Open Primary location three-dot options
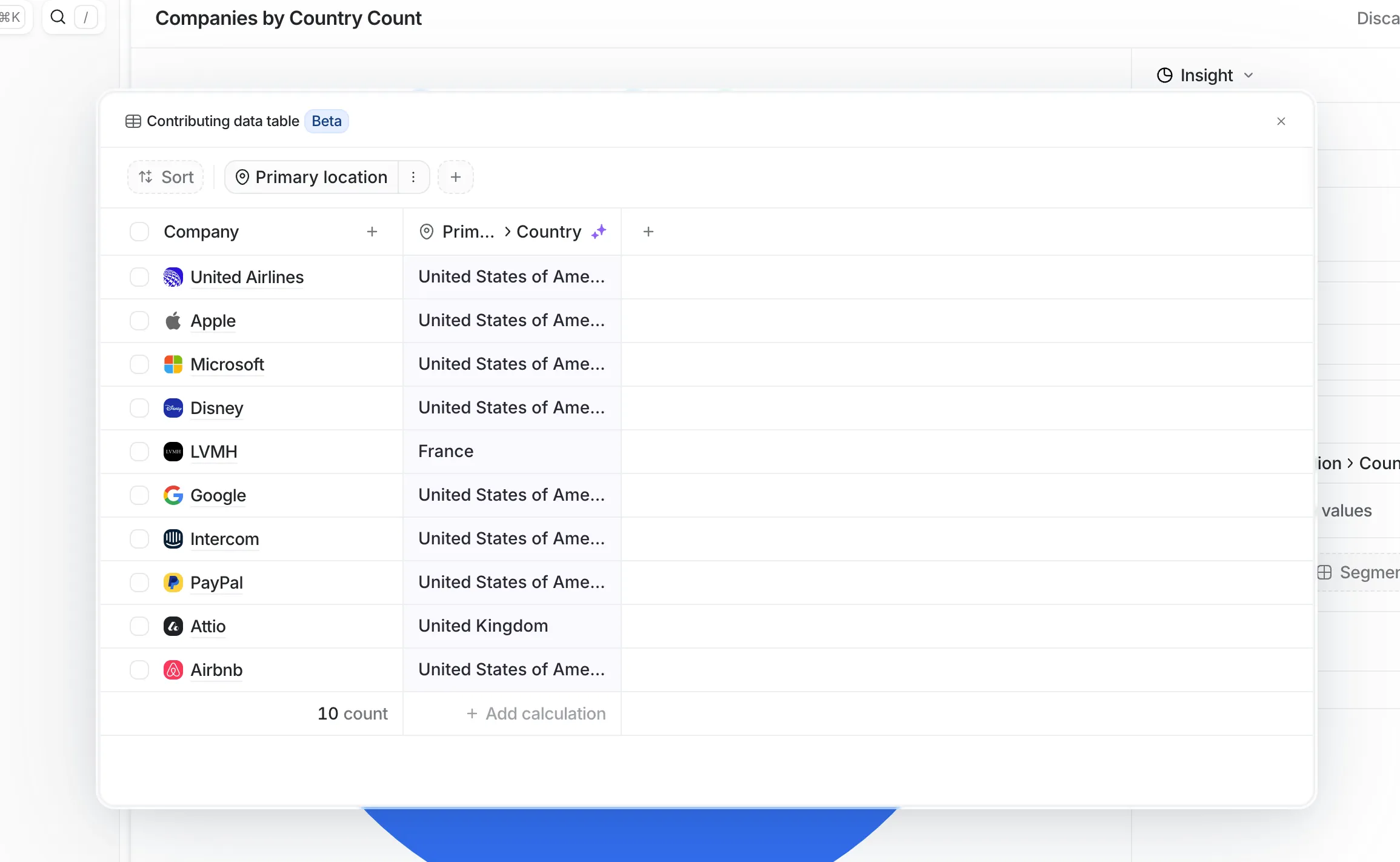The height and width of the screenshot is (862, 1400). coord(413,177)
